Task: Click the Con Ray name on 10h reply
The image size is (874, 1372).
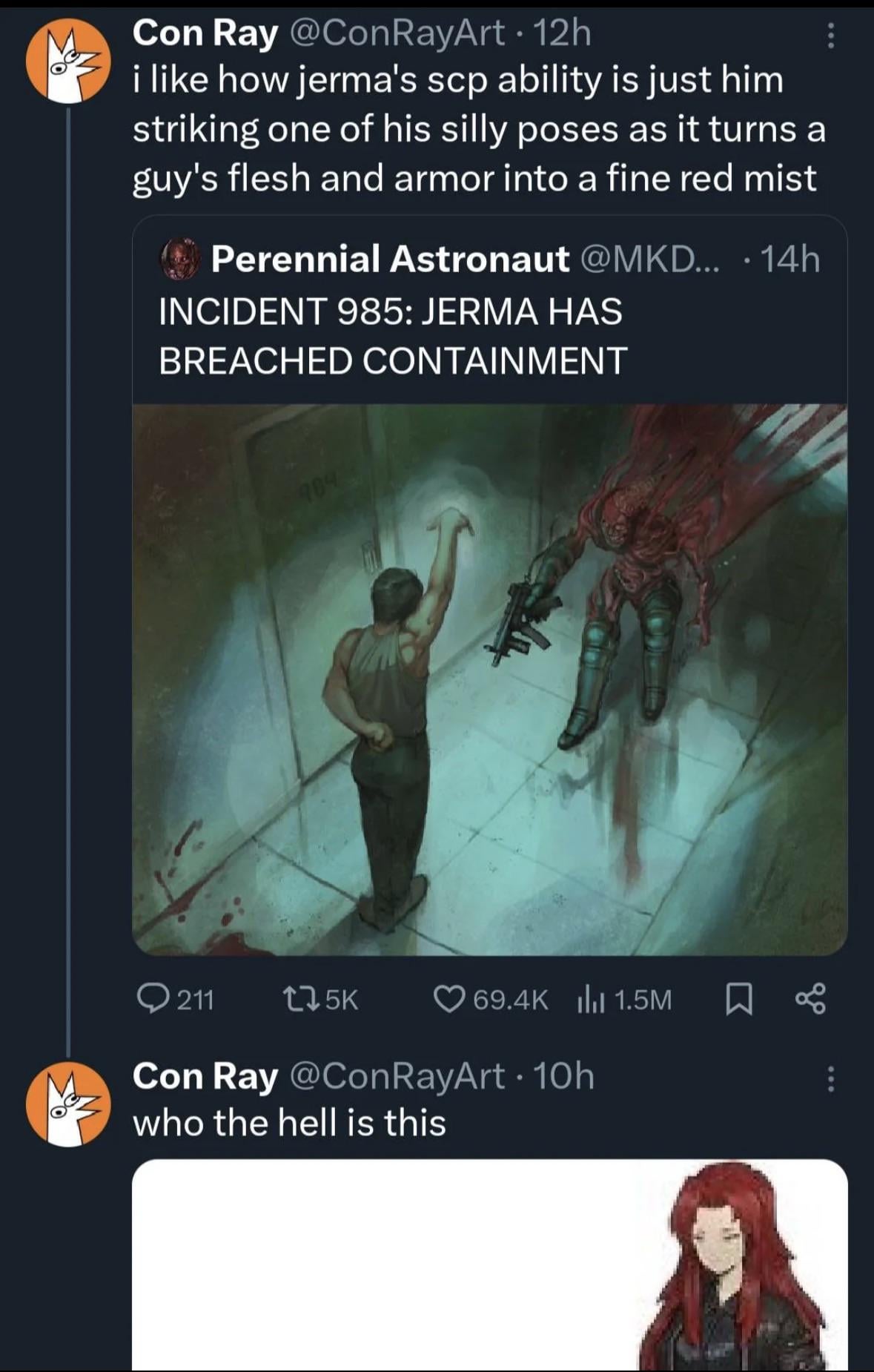Action: pos(205,1076)
